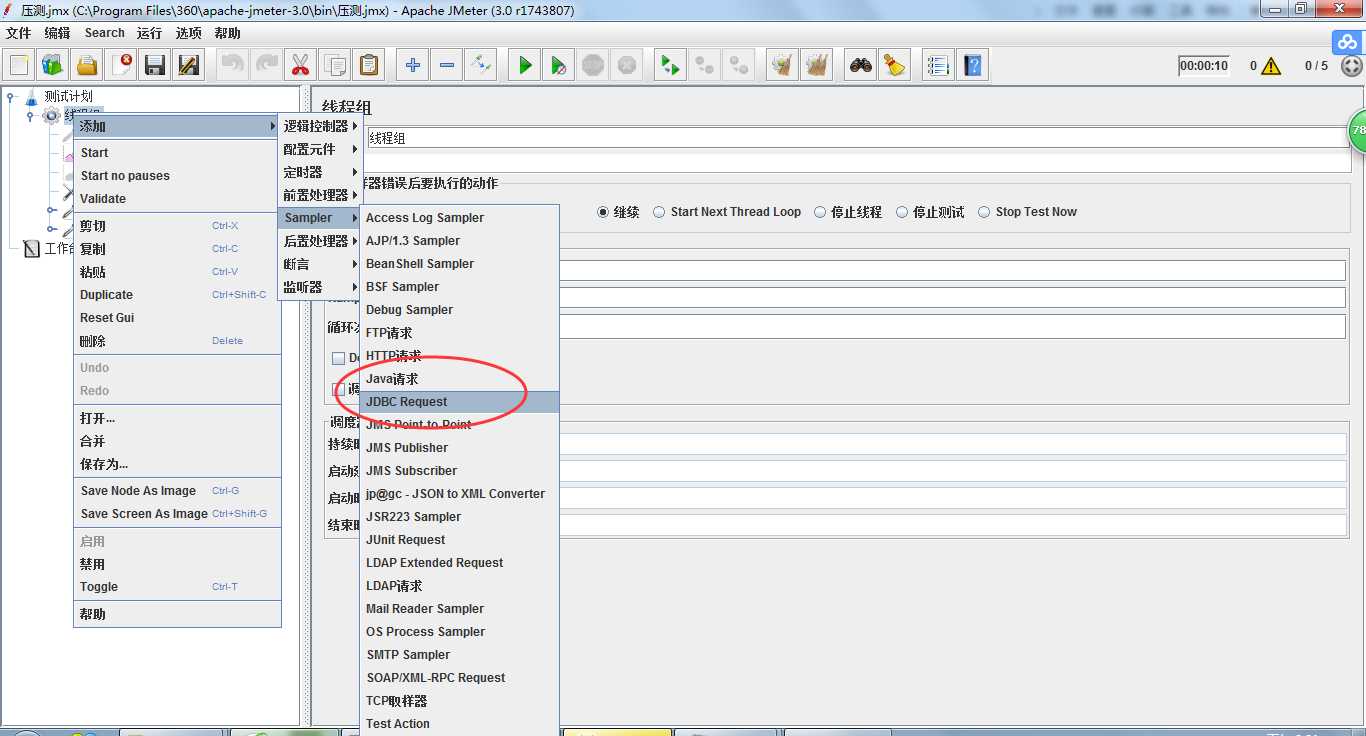The height and width of the screenshot is (736, 1366).
Task: Open the Help question mark icon
Action: [972, 66]
